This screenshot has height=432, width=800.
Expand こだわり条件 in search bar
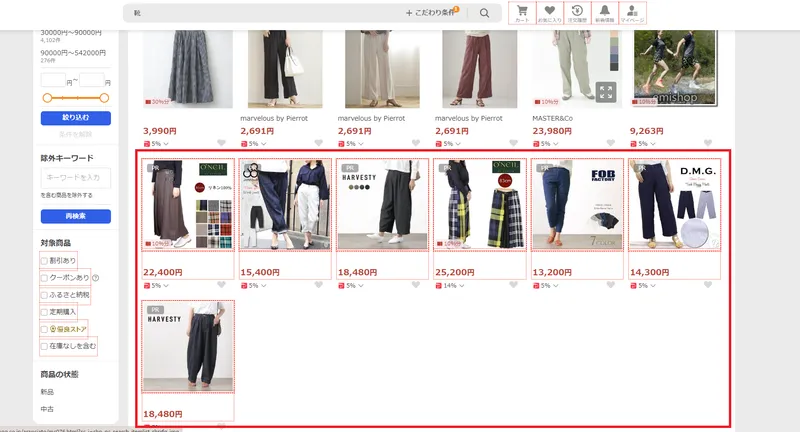431,13
